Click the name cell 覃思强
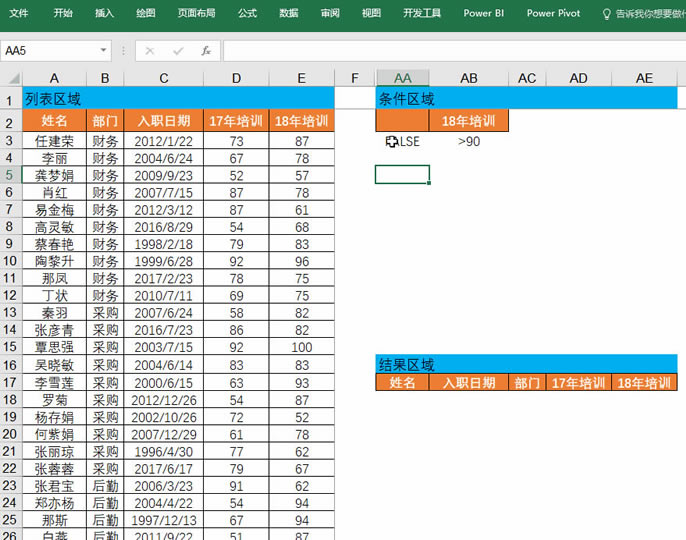The height and width of the screenshot is (540, 686). (x=54, y=347)
